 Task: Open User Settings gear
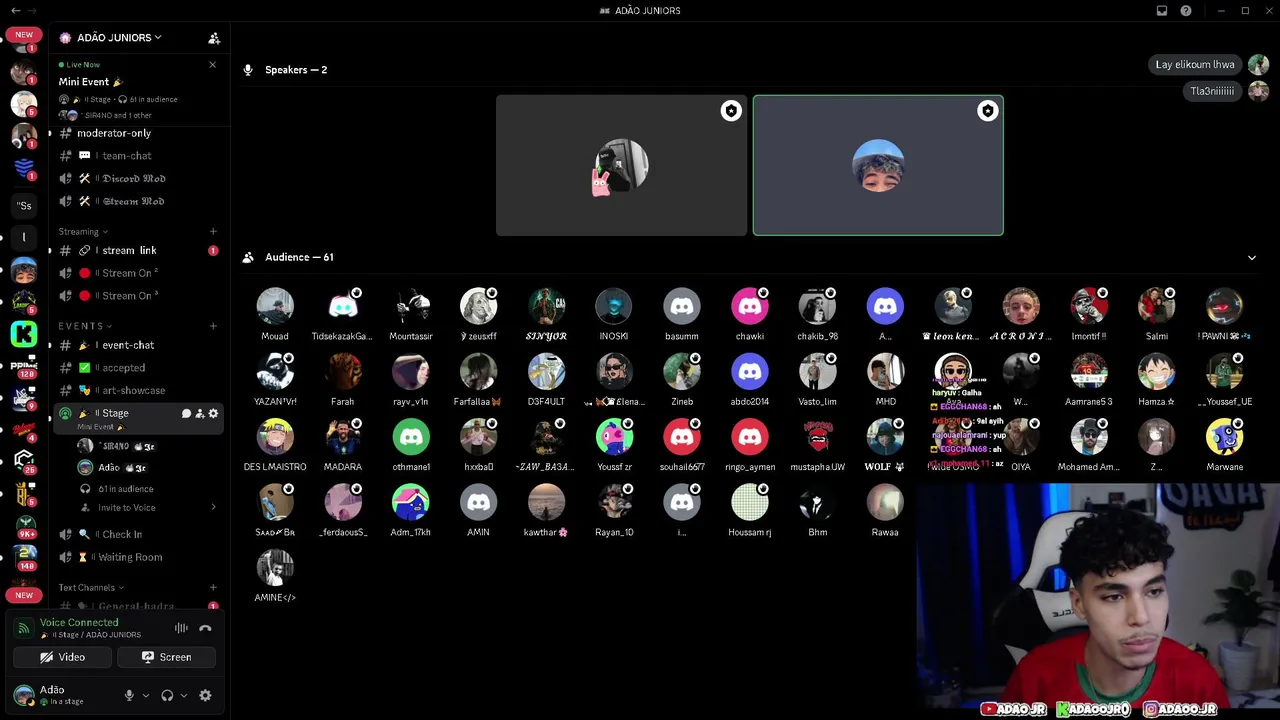(x=205, y=696)
